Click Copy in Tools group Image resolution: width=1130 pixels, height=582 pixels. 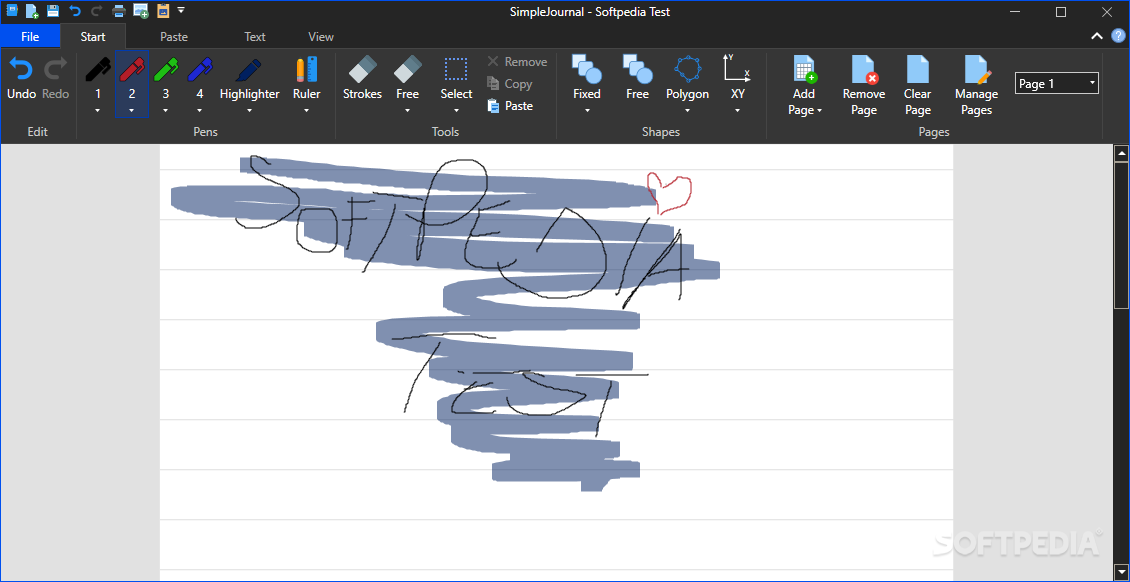pos(510,84)
